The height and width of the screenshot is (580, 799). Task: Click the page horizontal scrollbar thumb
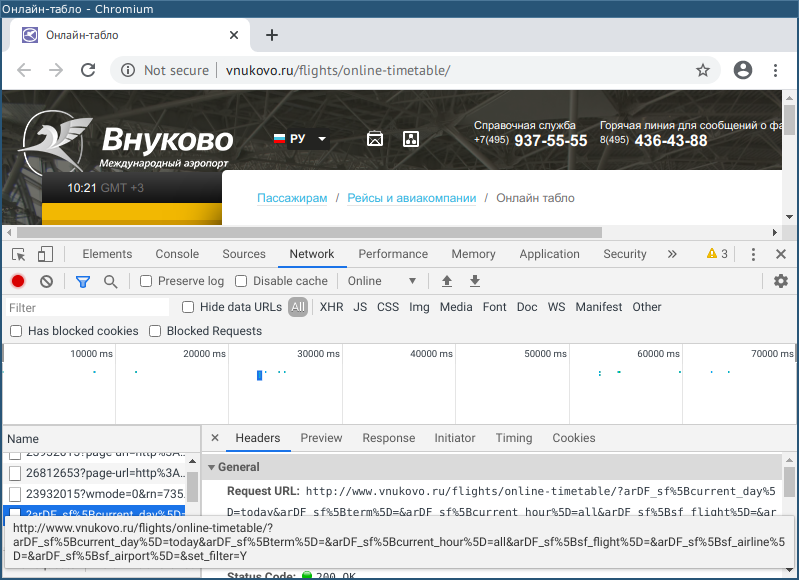[309, 232]
